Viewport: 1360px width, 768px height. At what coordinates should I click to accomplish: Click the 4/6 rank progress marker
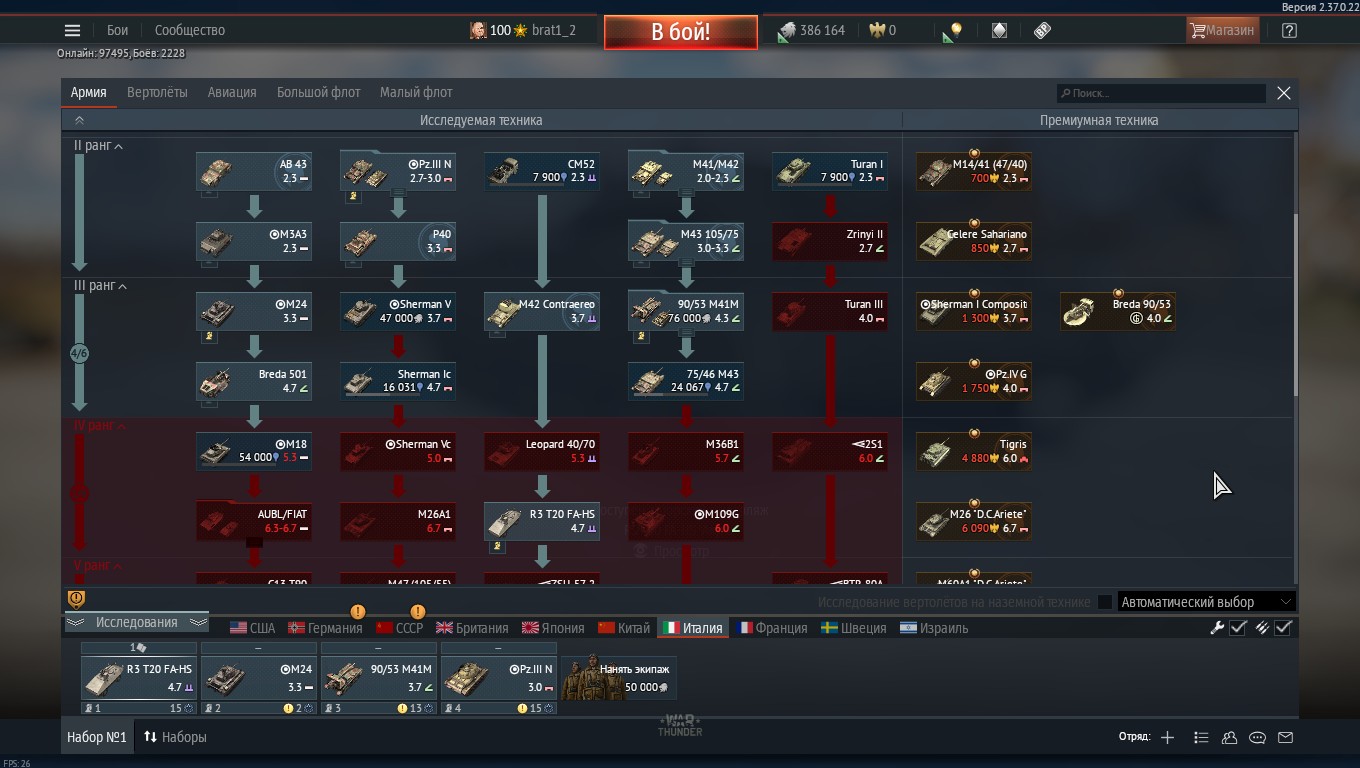[x=79, y=354]
